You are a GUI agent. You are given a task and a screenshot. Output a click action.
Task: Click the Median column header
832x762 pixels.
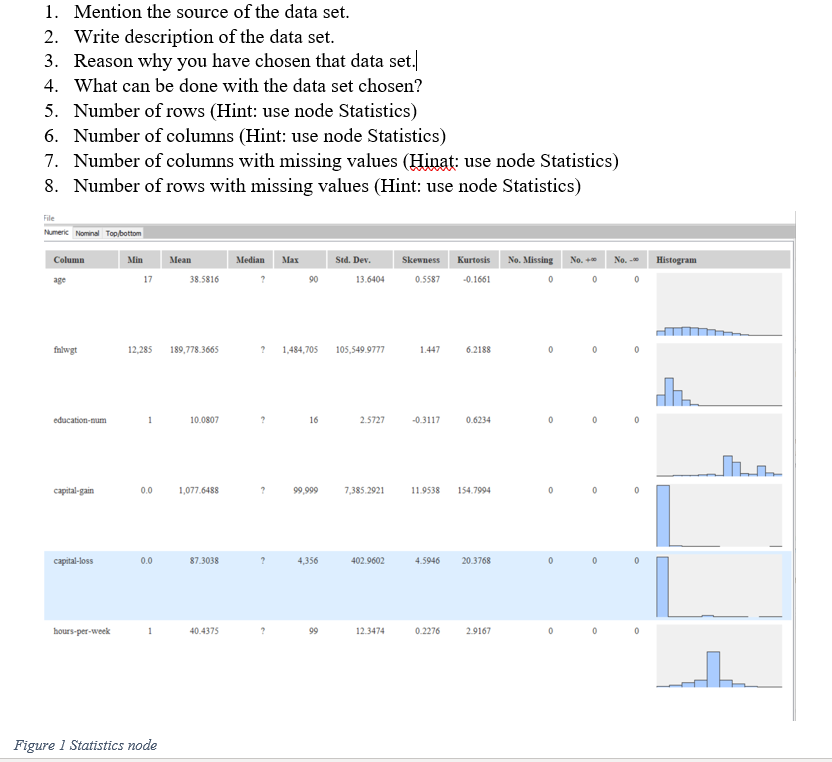coord(250,259)
